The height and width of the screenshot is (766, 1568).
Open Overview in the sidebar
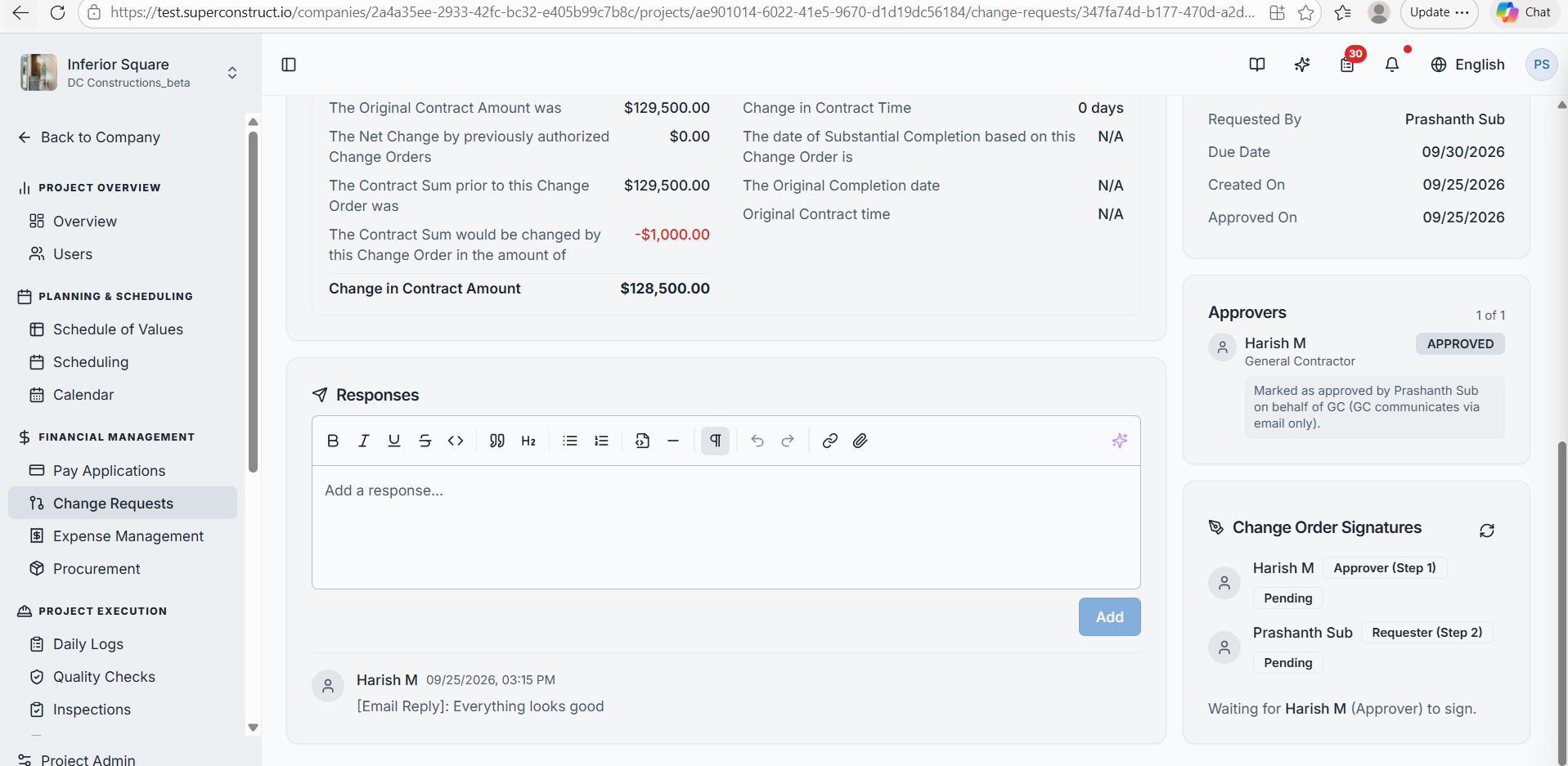pos(85,222)
